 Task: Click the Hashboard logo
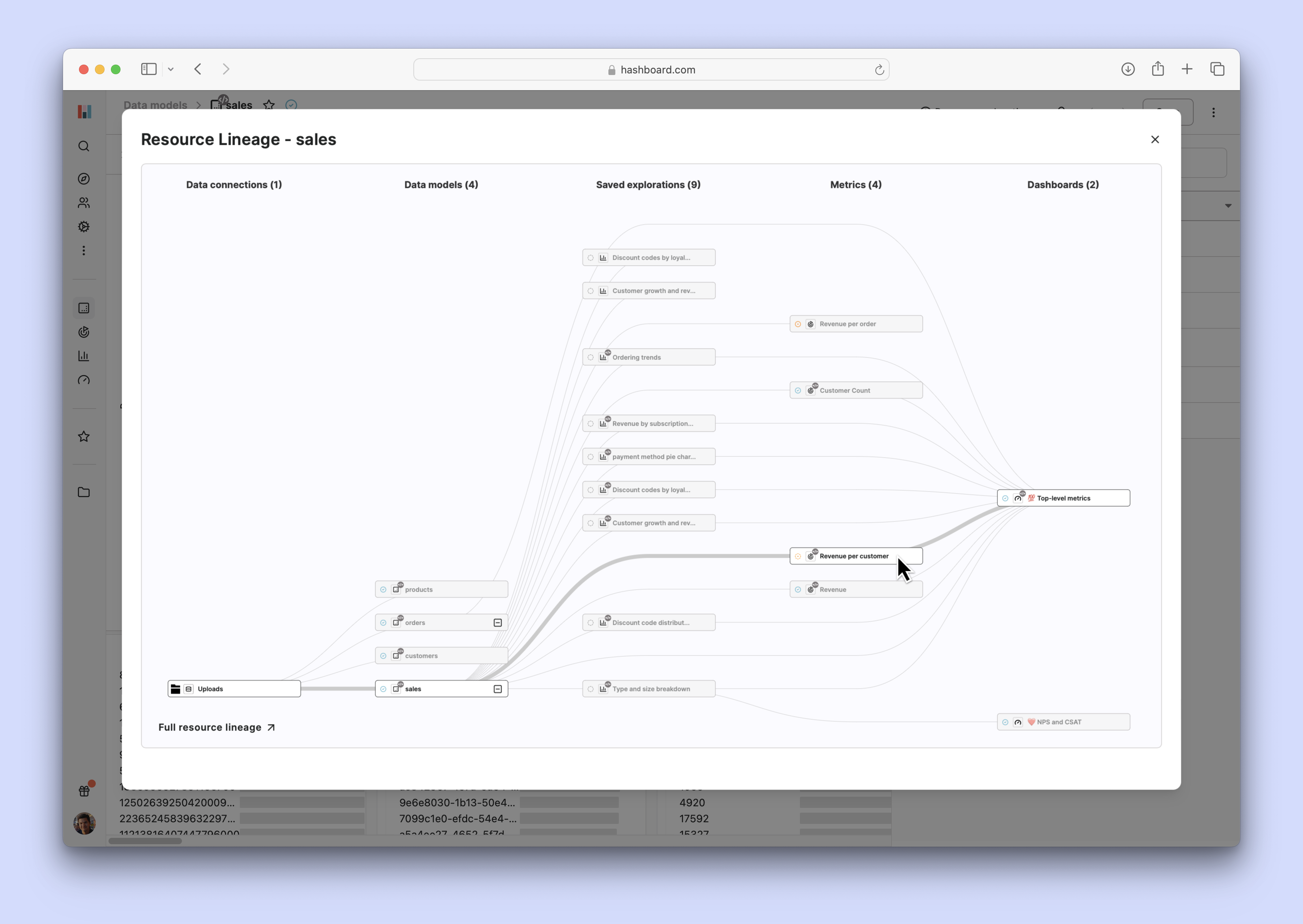84,112
